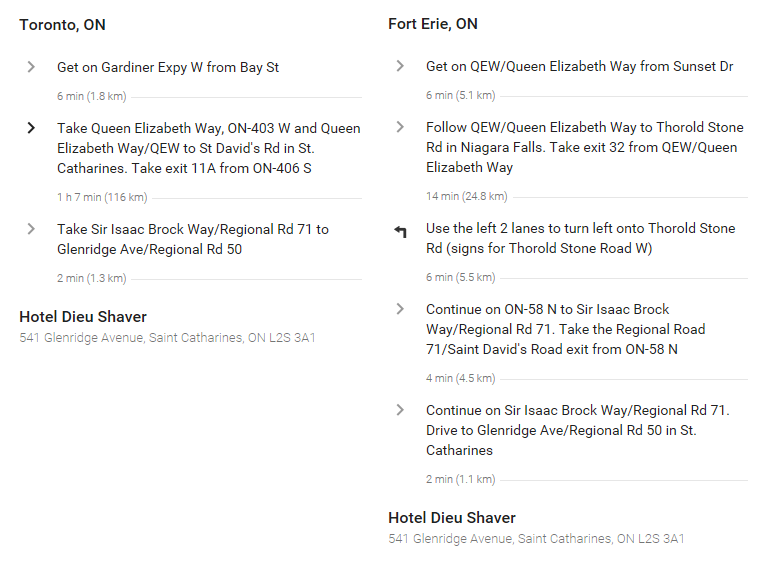
Task: Expand the bold chevron beside Take Queen Elizabeth Way
Action: click(31, 128)
